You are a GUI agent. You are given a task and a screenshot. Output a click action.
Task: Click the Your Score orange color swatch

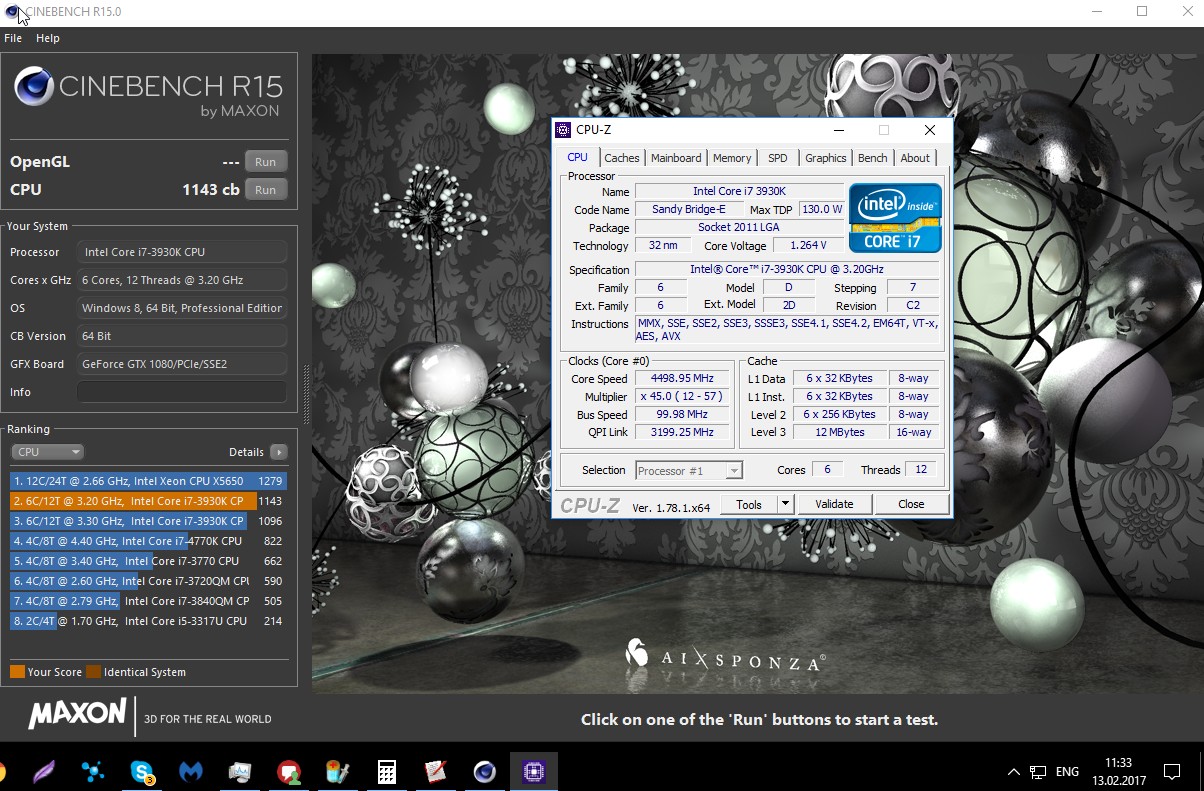[17, 672]
